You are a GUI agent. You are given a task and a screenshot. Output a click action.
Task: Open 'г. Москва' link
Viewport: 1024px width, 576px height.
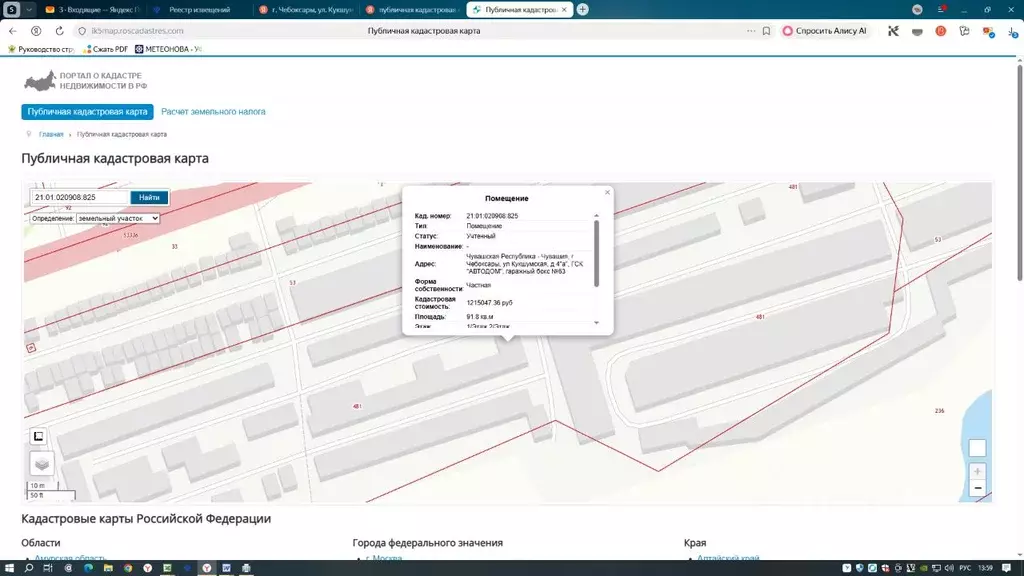point(383,558)
